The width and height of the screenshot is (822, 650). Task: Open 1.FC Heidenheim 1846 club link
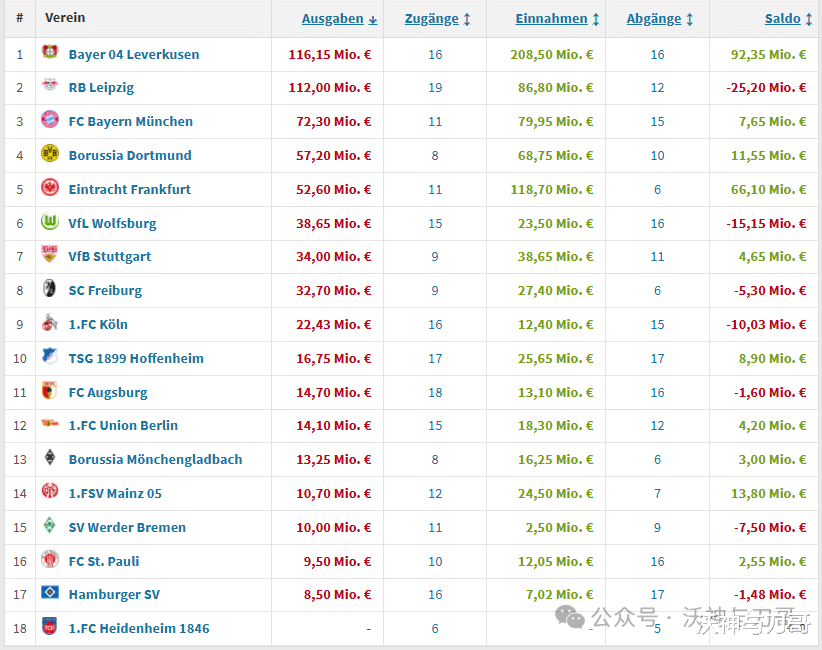[139, 629]
